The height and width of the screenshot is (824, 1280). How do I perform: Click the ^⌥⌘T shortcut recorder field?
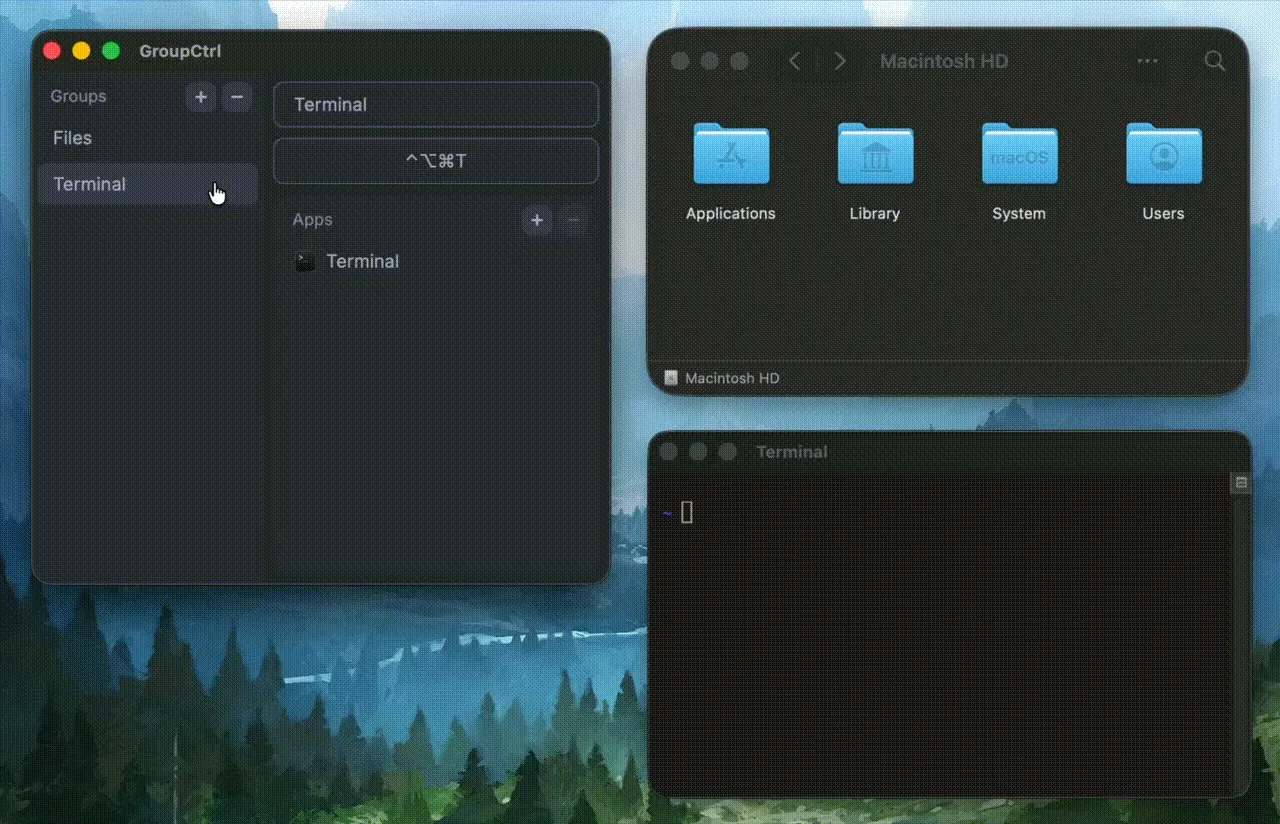(x=436, y=161)
